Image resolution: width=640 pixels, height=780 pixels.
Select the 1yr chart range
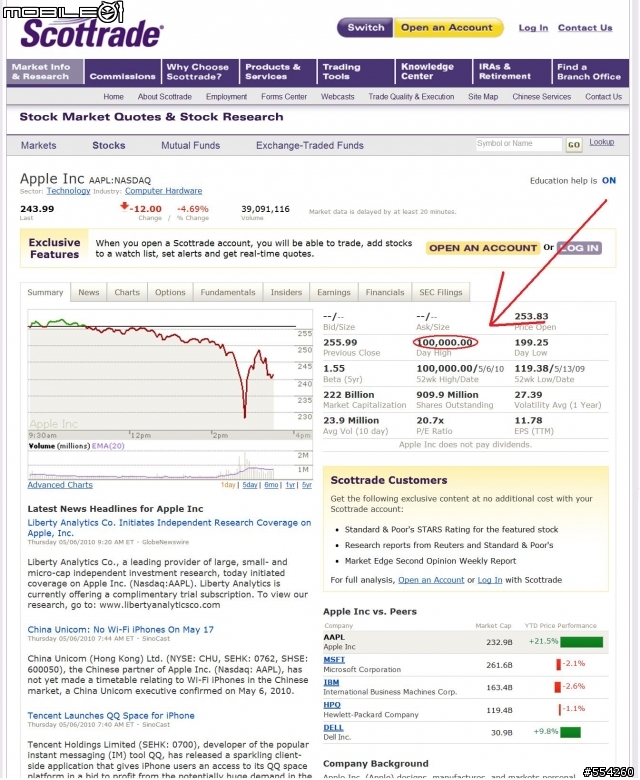pyautogui.click(x=290, y=485)
